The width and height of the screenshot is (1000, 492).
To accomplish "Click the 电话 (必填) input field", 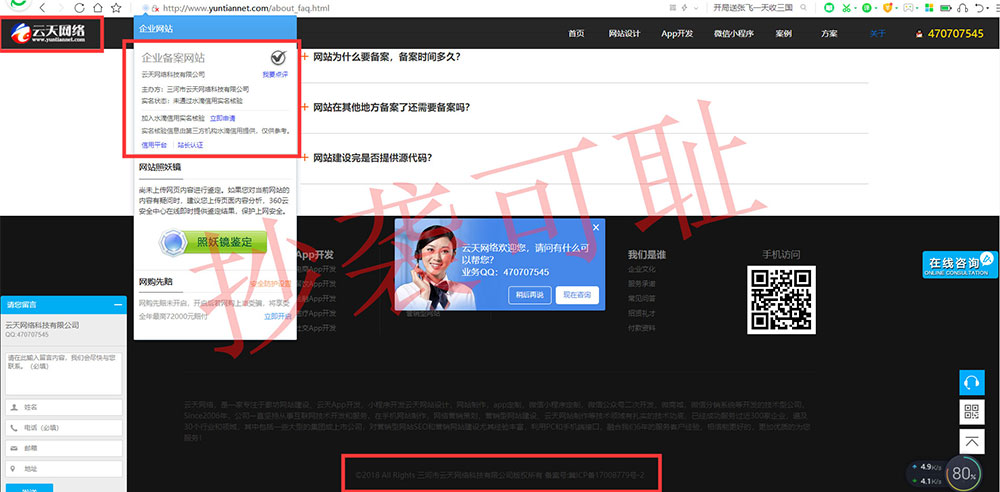I will (64, 428).
